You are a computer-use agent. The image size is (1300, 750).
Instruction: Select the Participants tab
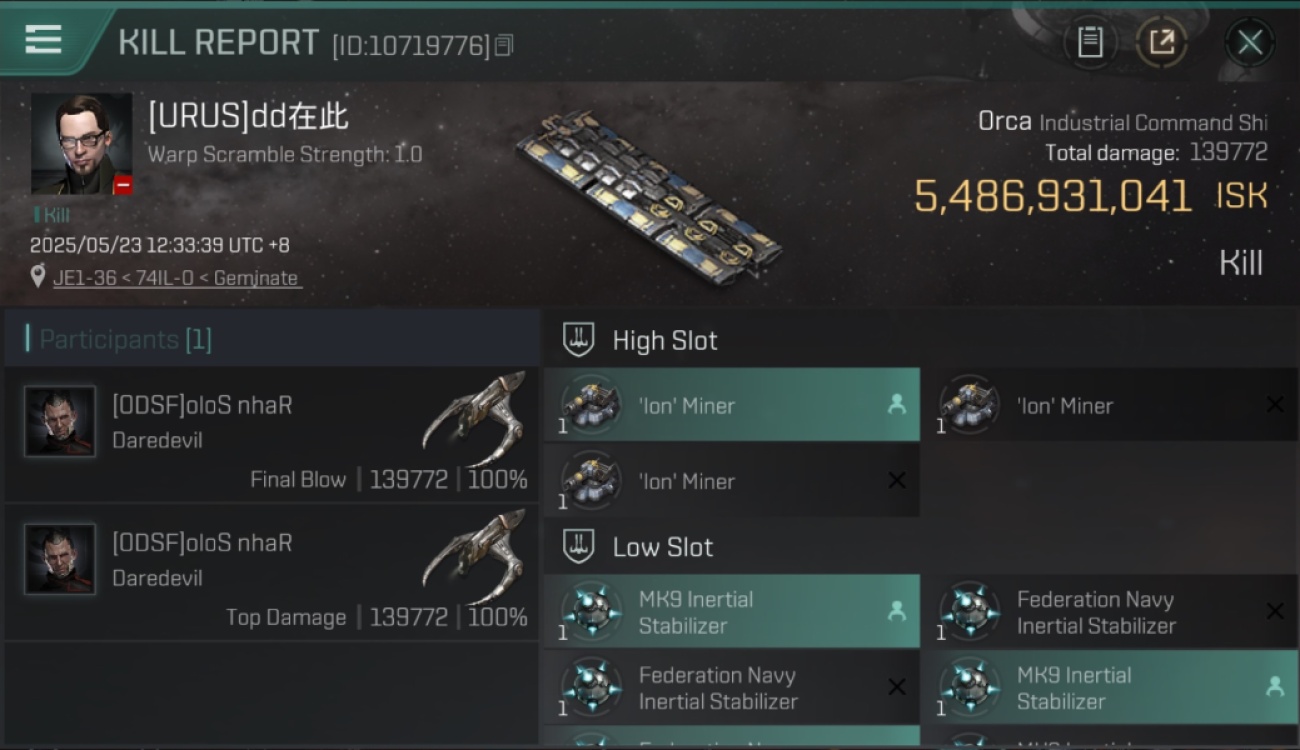click(x=125, y=339)
